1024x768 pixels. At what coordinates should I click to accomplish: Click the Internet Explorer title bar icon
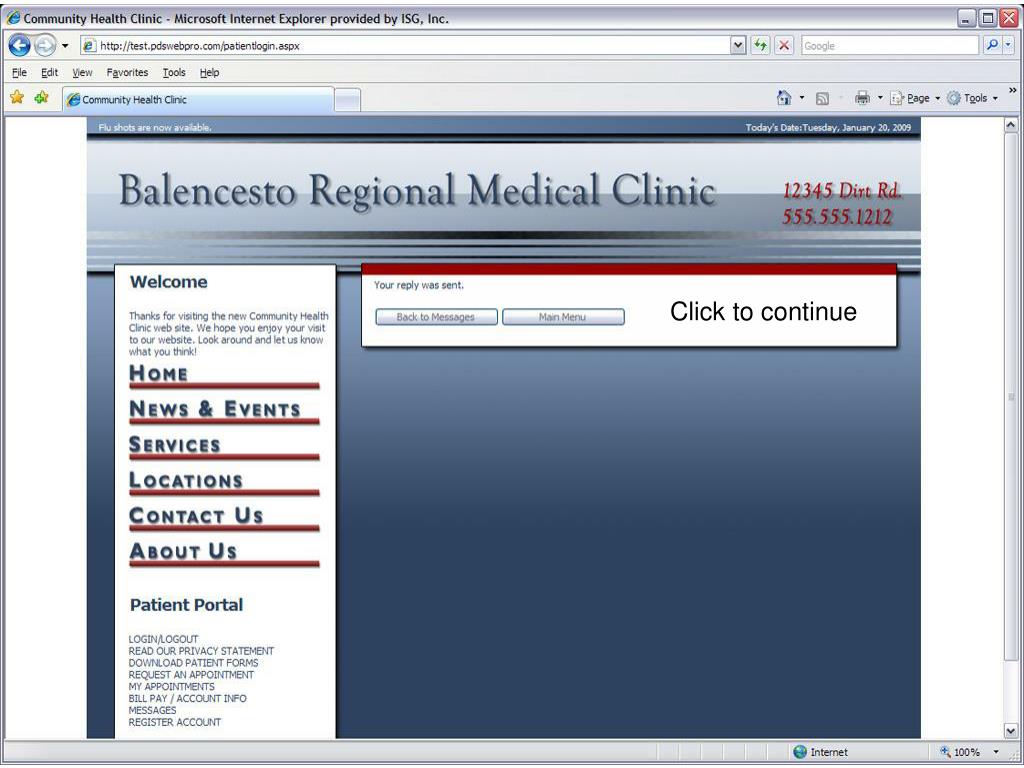[13, 18]
